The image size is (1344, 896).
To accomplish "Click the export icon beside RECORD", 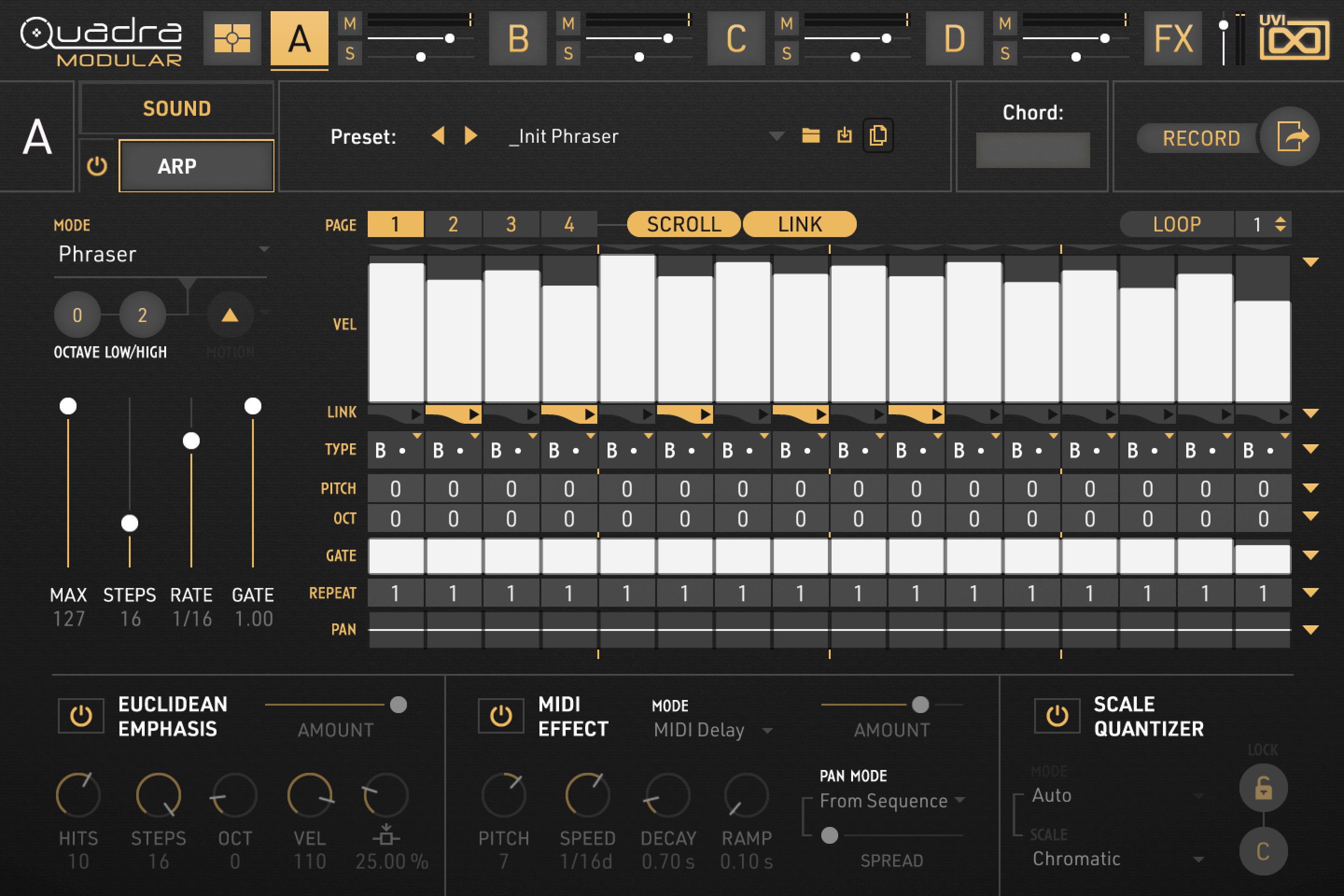I will click(x=1293, y=136).
